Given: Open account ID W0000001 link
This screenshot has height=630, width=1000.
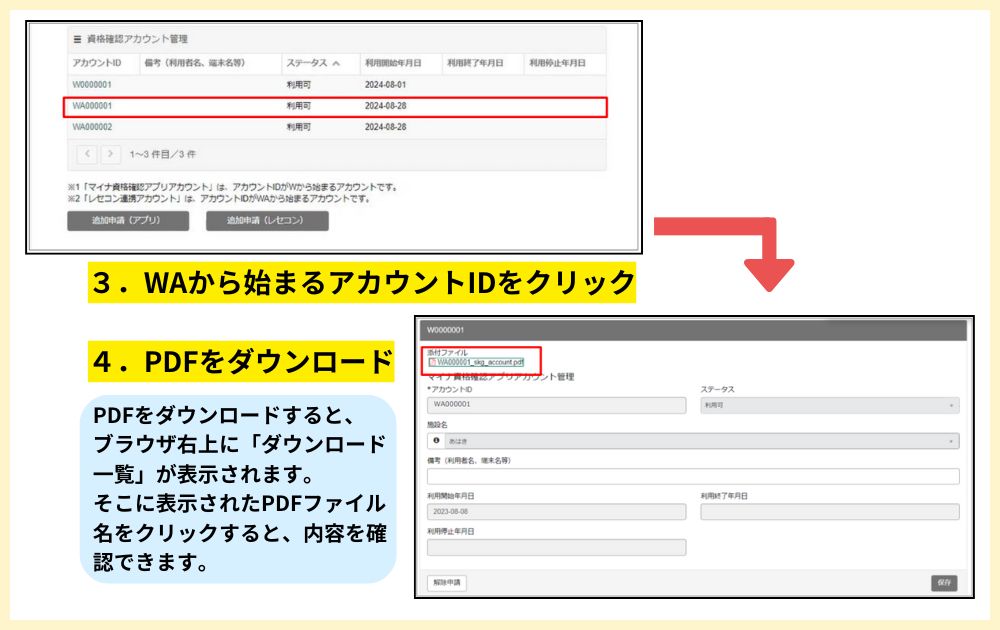Looking at the screenshot, I should pos(91,85).
